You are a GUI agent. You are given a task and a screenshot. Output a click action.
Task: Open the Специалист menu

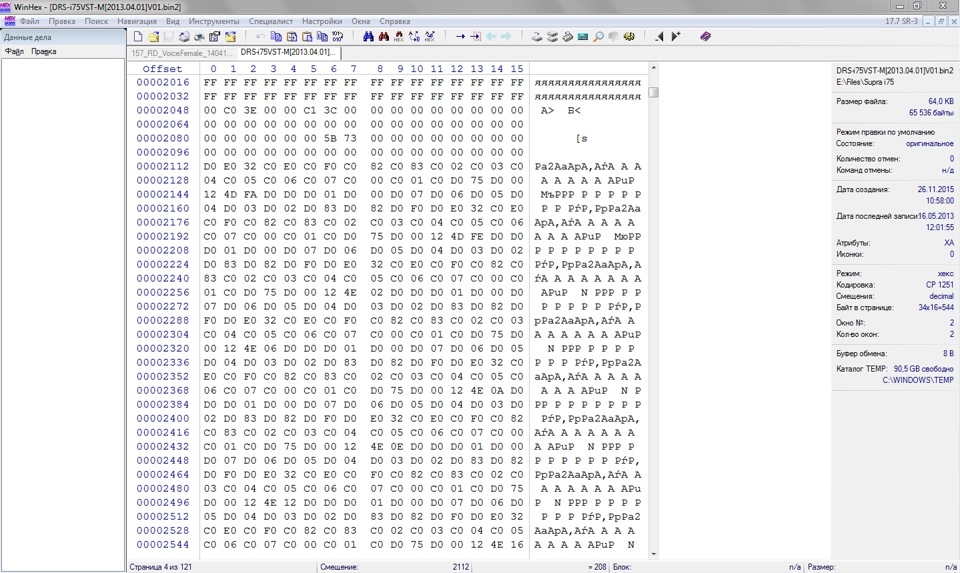pos(271,21)
